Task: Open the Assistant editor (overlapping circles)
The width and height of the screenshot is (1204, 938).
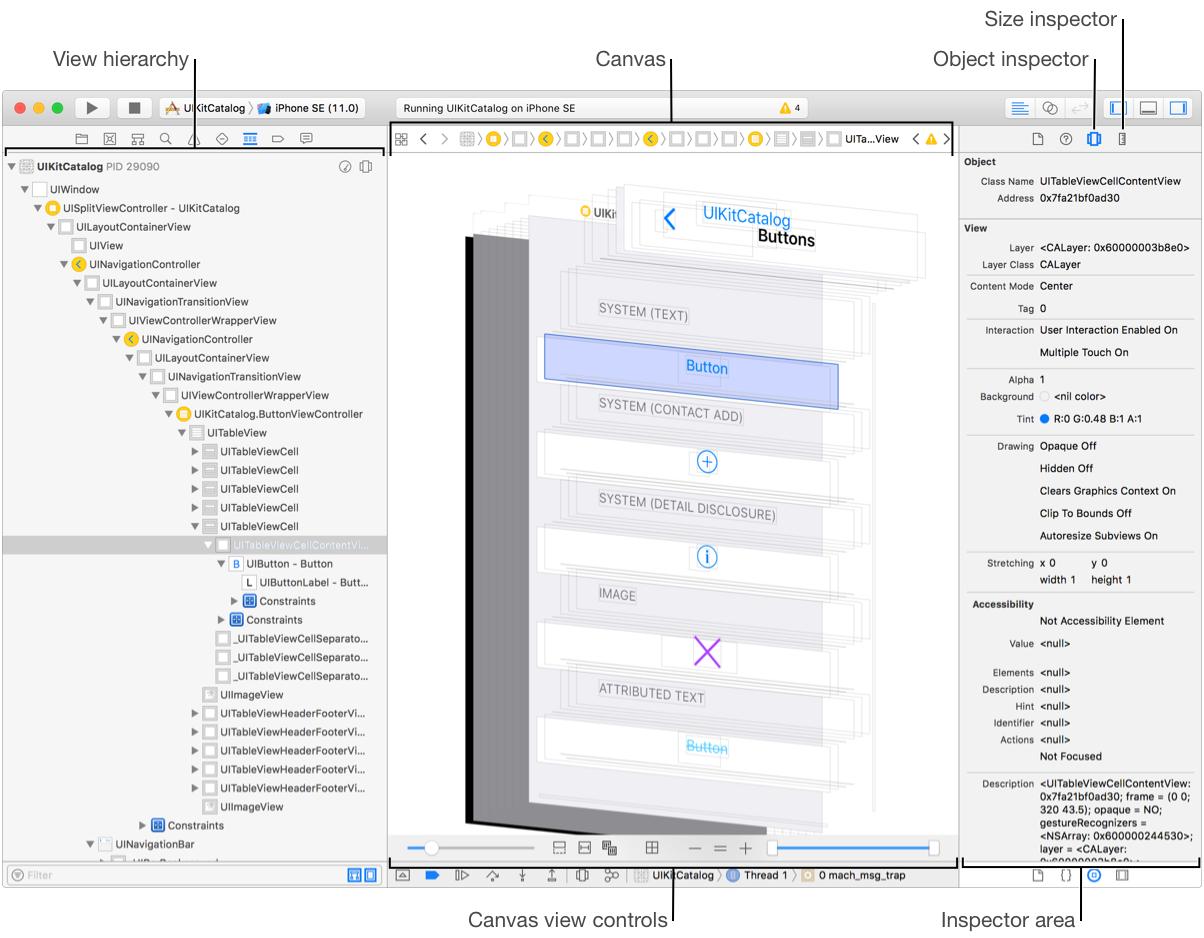Action: (x=1050, y=108)
